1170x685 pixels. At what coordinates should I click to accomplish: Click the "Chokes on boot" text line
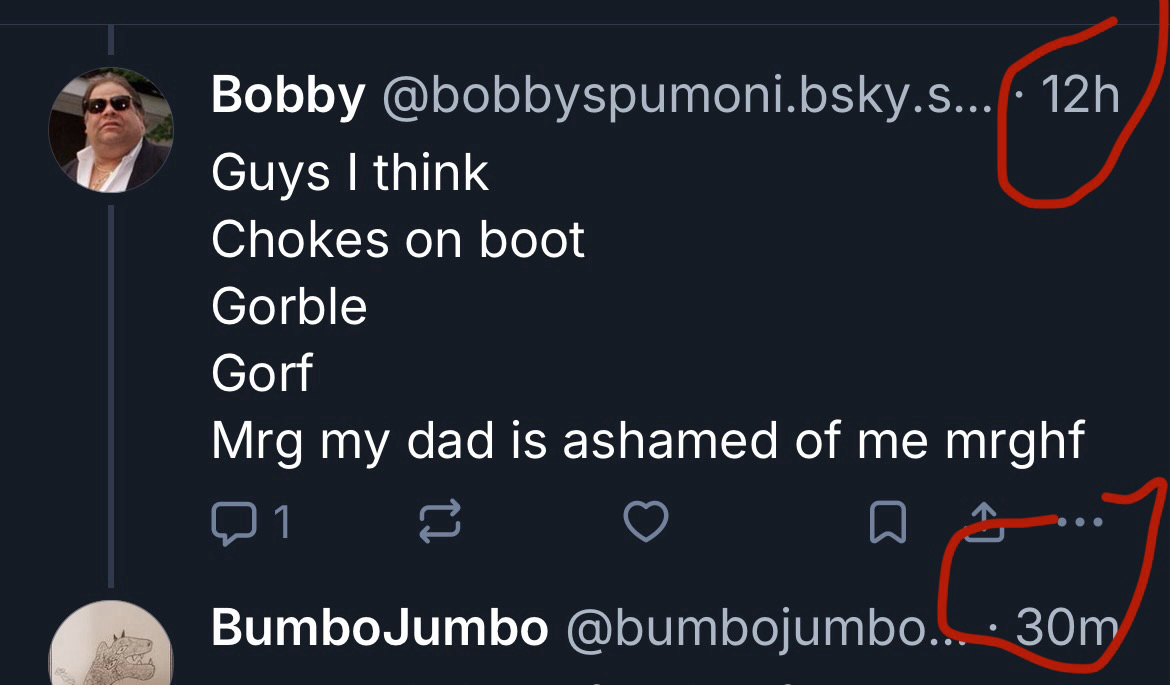pyautogui.click(x=398, y=240)
